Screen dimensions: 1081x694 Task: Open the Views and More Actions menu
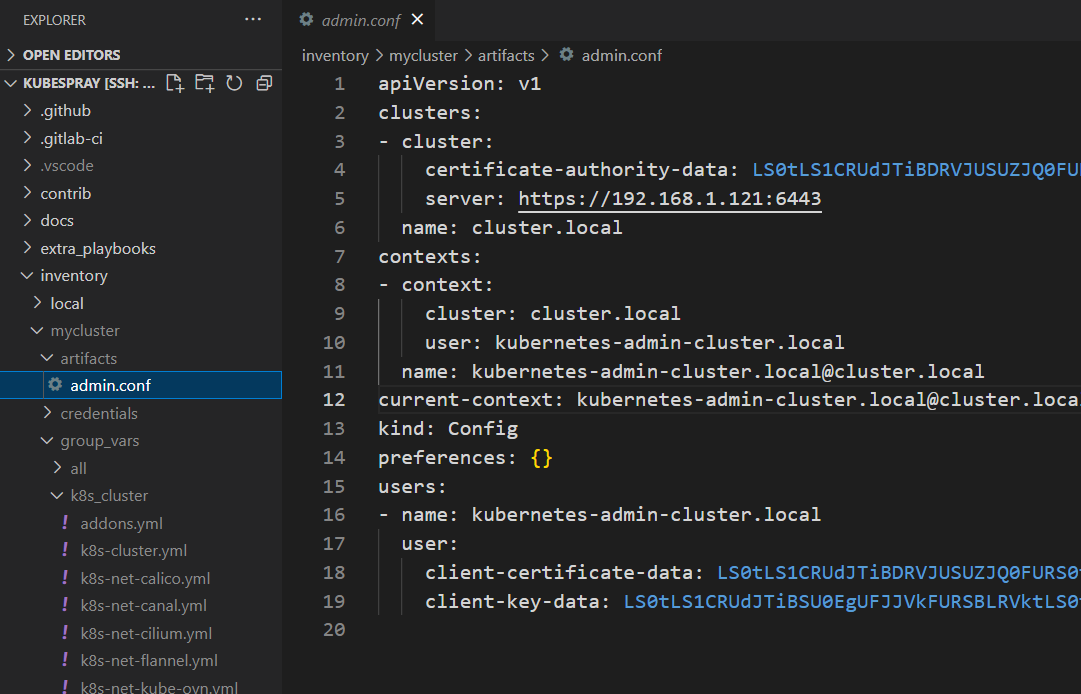click(252, 19)
